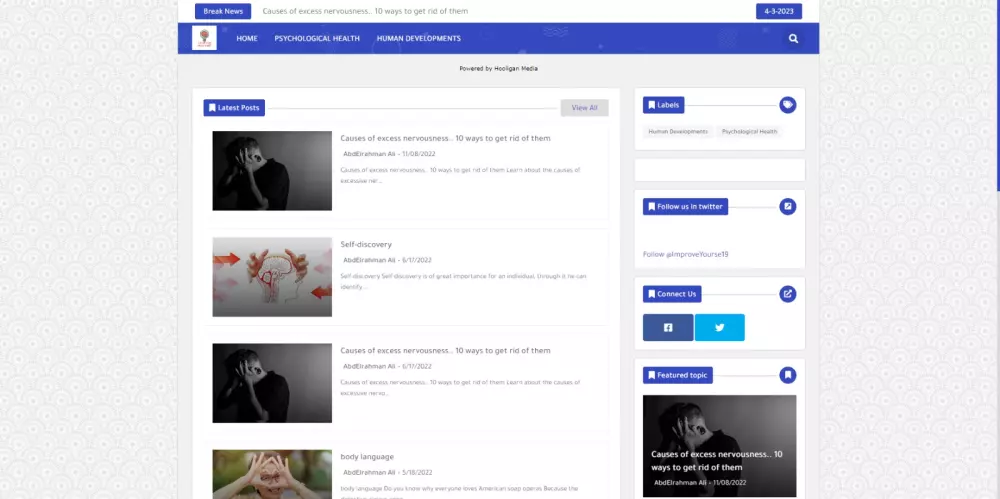Go to the HOME menu item
The image size is (1000, 499).
[x=247, y=38]
